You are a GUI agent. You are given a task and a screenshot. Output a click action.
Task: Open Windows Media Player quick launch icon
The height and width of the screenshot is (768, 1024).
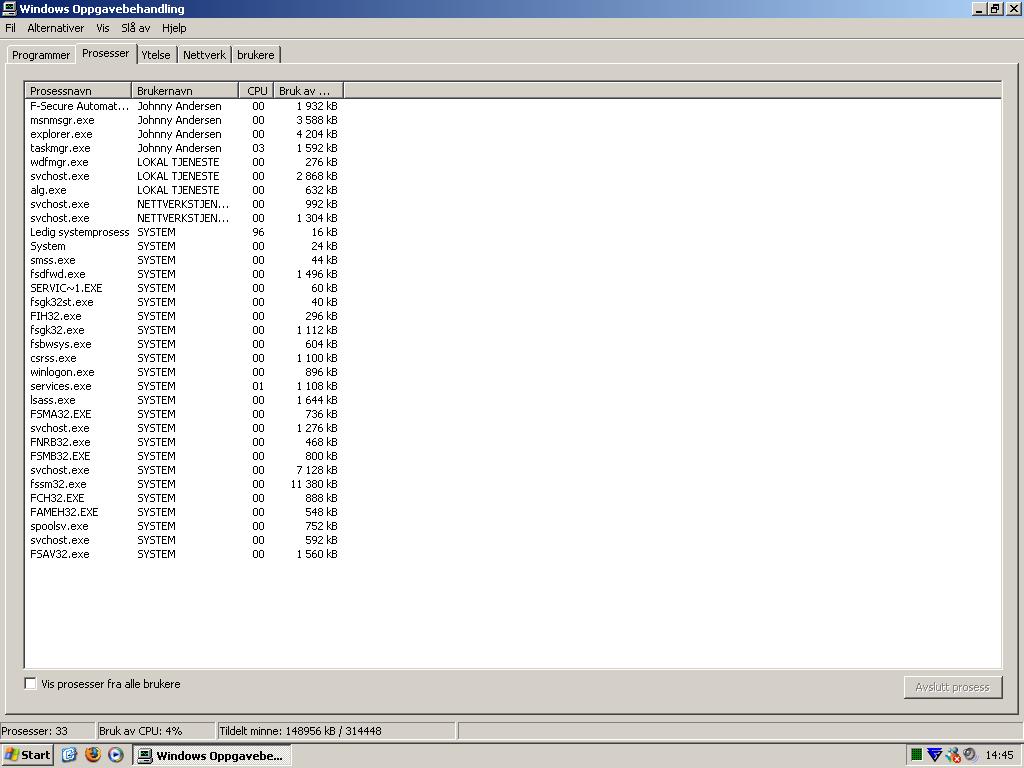pos(116,755)
